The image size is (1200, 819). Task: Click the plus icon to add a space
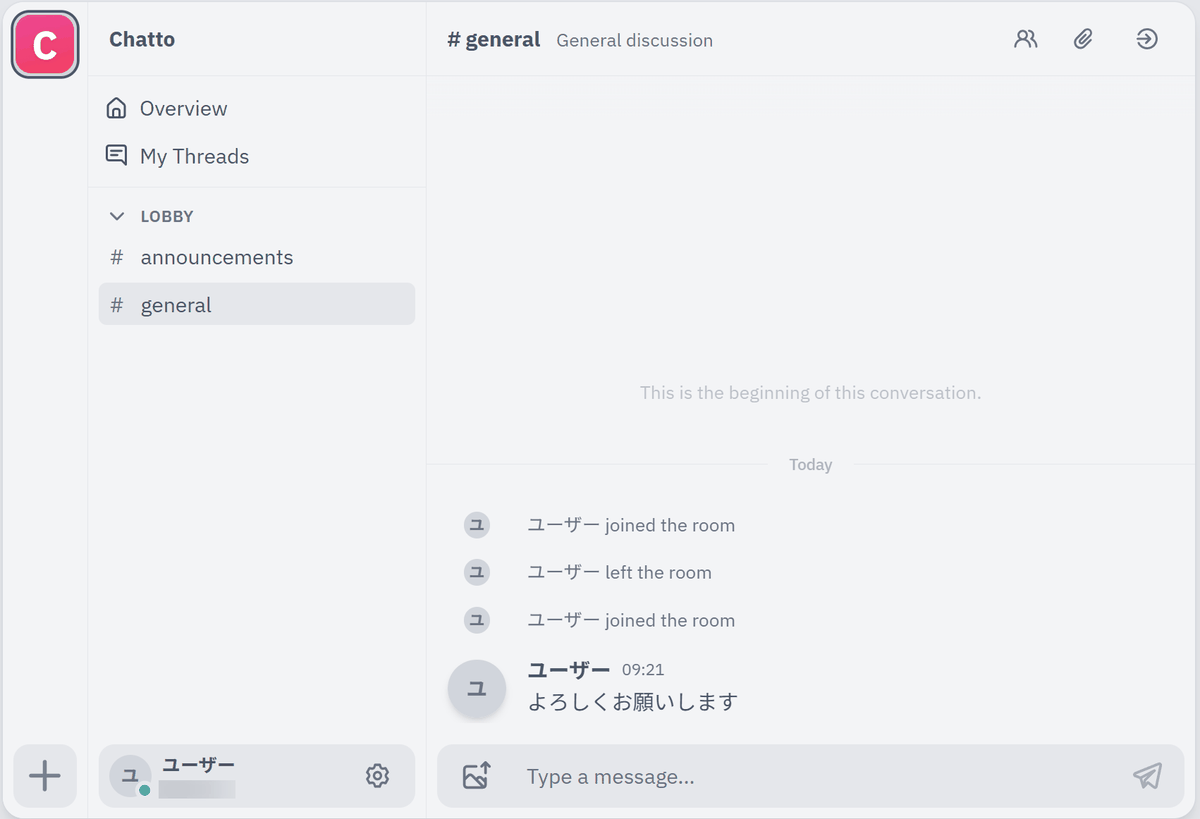pyautogui.click(x=45, y=776)
